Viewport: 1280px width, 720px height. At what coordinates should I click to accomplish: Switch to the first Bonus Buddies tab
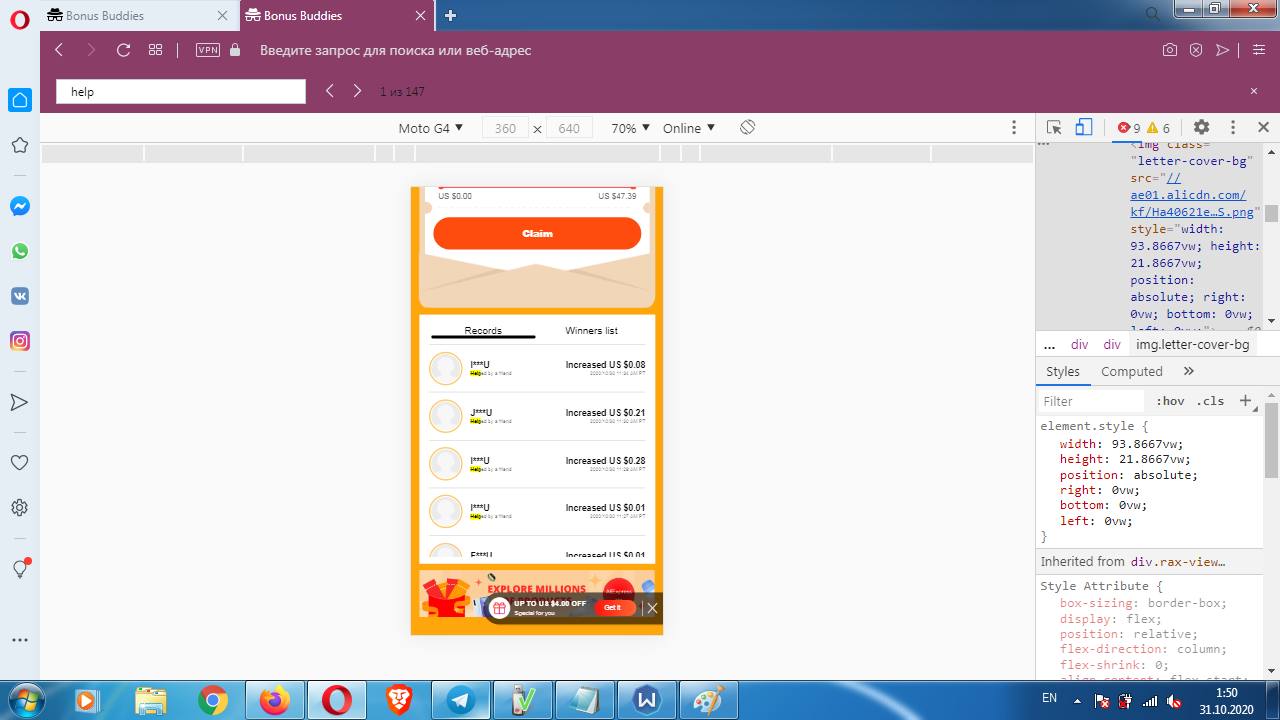click(x=138, y=15)
